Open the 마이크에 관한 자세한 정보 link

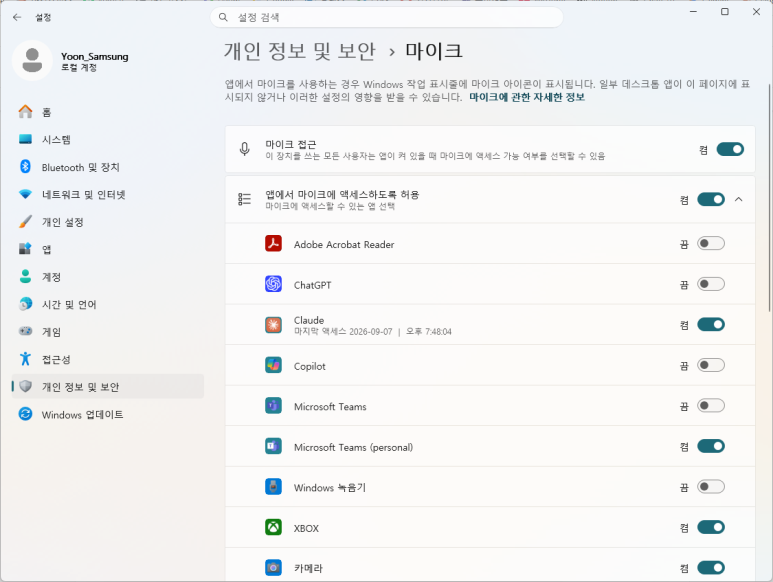point(527,97)
